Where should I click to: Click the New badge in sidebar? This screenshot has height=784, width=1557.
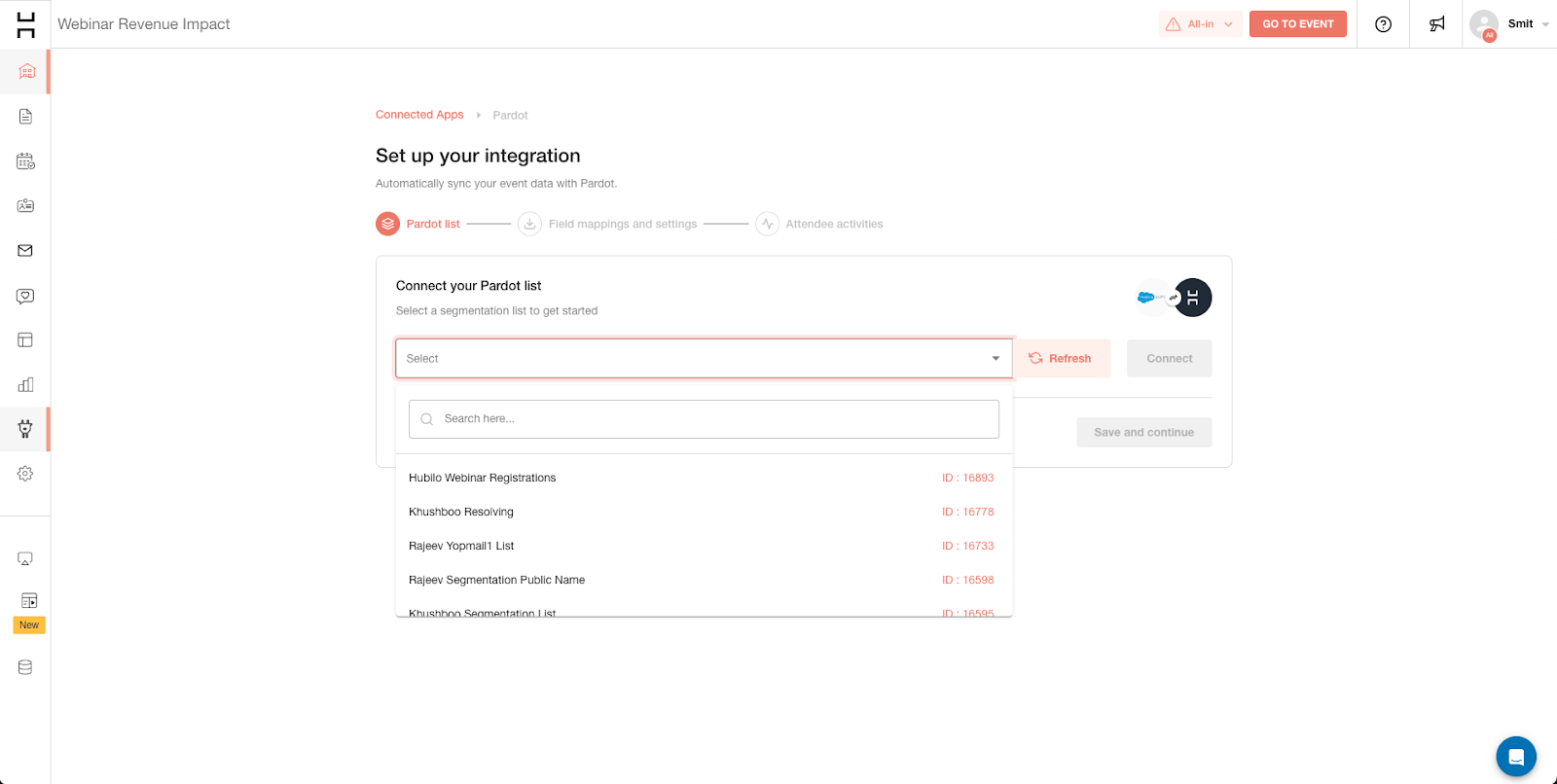pyautogui.click(x=29, y=625)
